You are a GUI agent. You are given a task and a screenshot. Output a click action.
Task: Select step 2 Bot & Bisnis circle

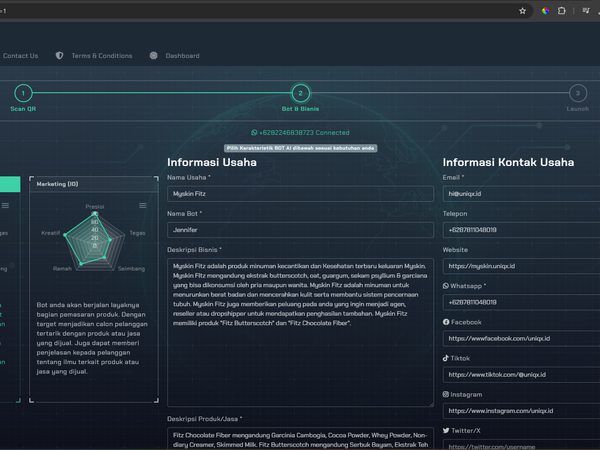click(x=300, y=93)
